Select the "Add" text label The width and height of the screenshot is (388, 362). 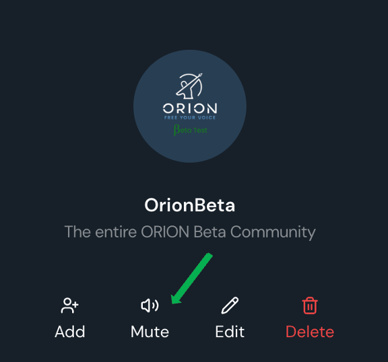[70, 332]
